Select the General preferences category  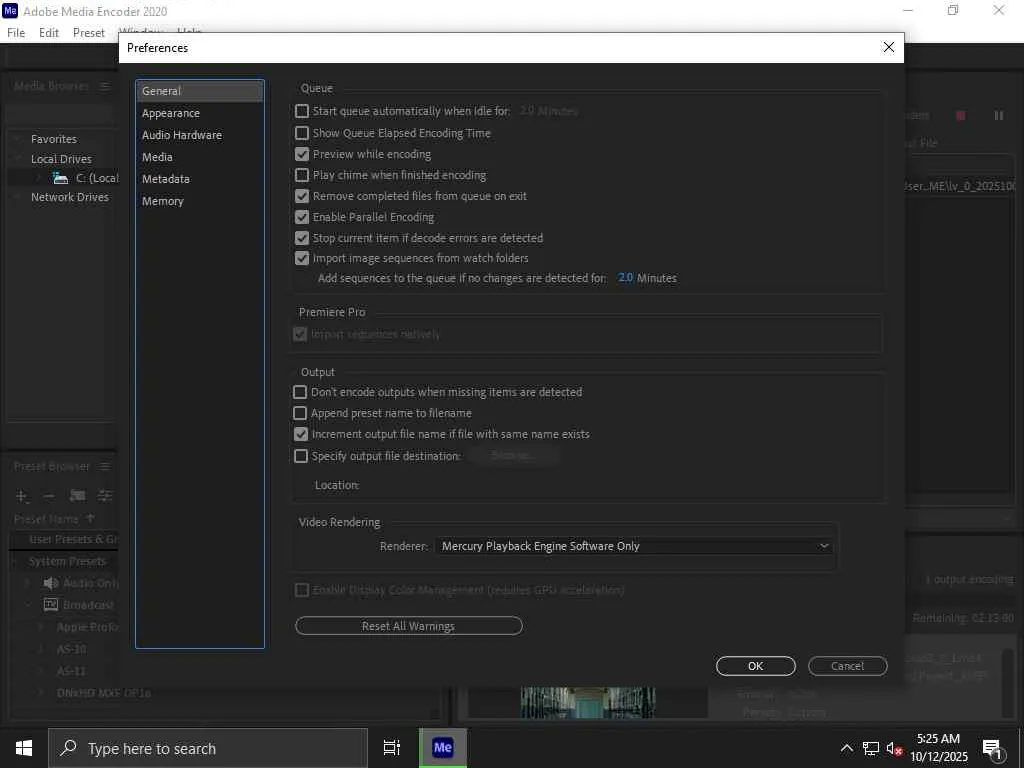pos(199,91)
